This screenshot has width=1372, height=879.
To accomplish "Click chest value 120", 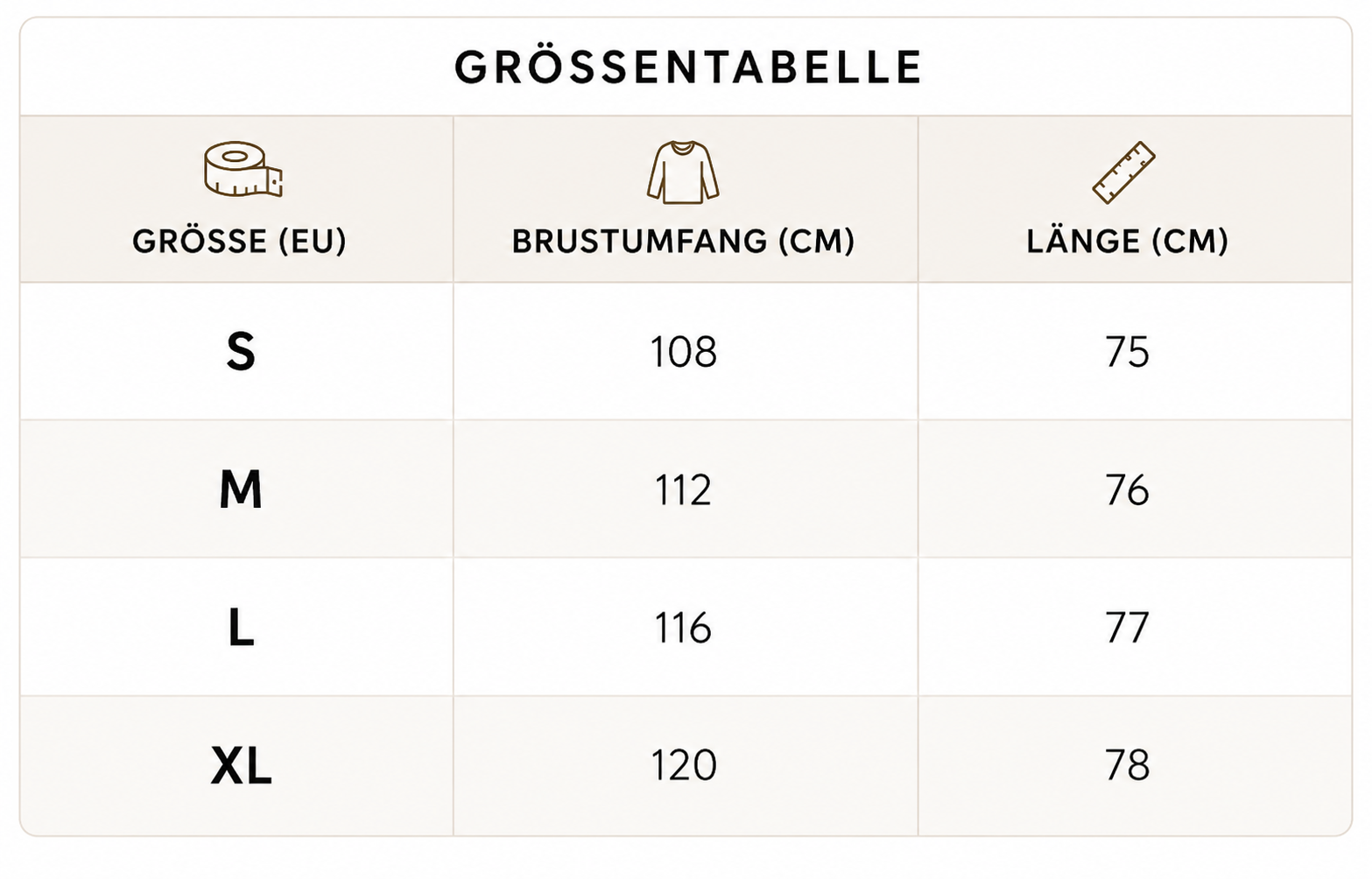I will click(683, 765).
